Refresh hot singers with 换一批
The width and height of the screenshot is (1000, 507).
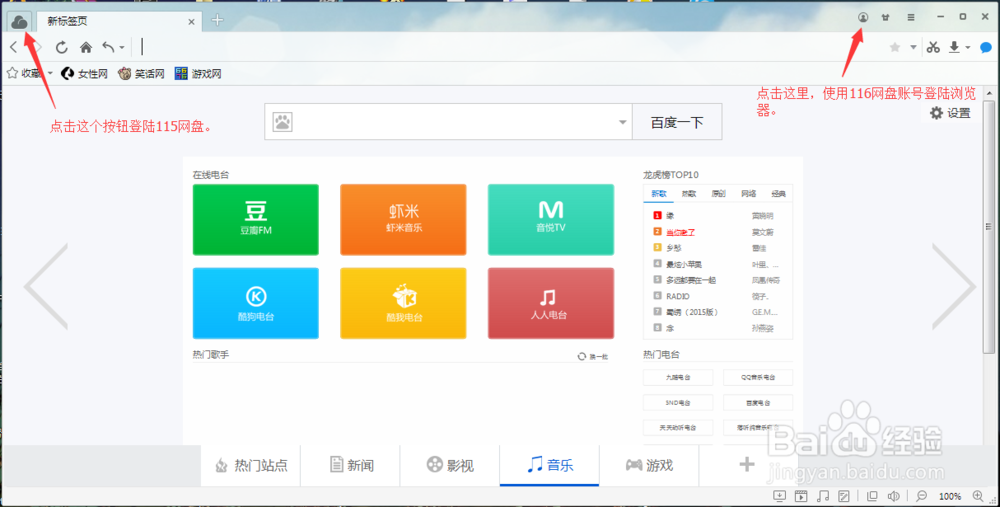[x=593, y=356]
